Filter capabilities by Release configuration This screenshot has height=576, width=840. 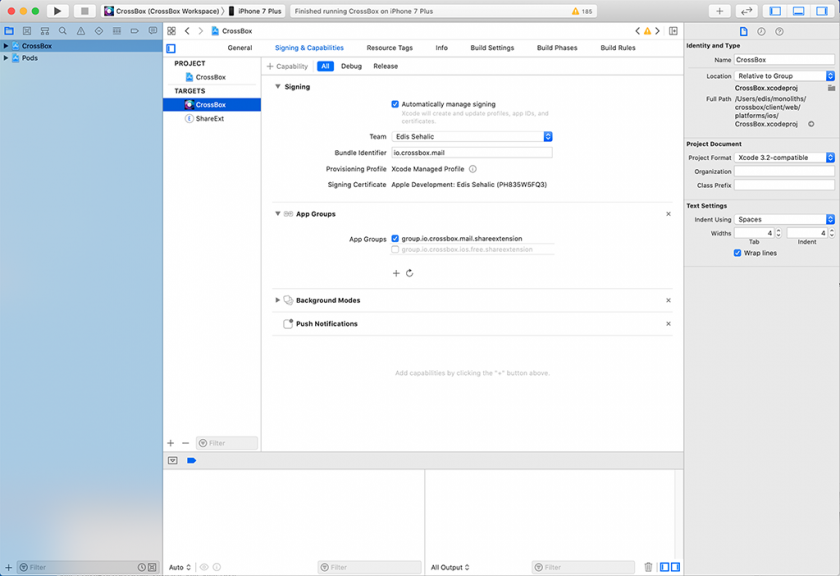[x=385, y=66]
